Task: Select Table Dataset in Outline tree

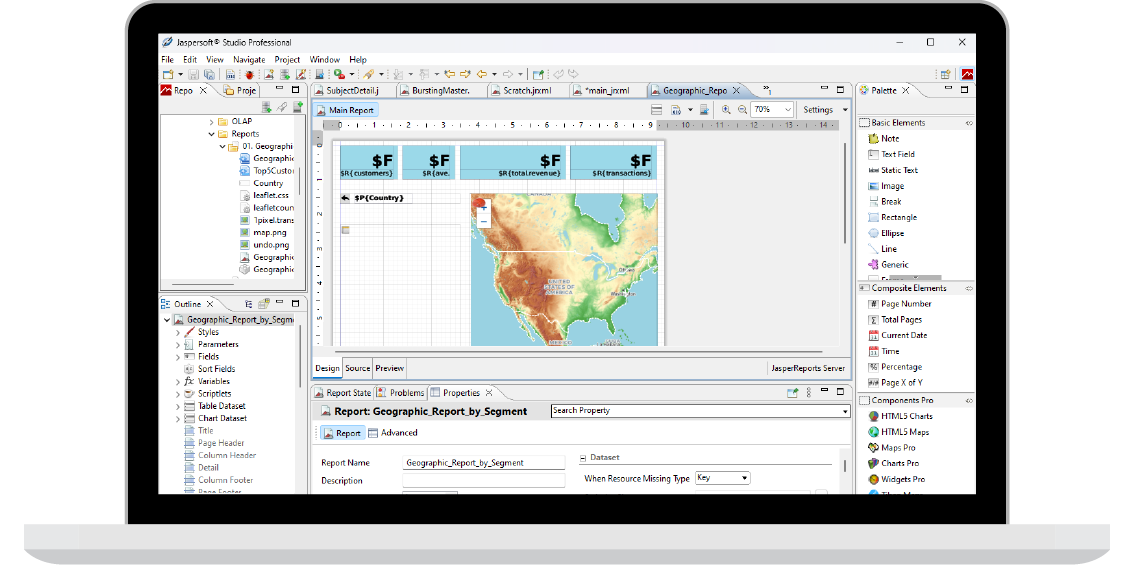Action: click(215, 406)
